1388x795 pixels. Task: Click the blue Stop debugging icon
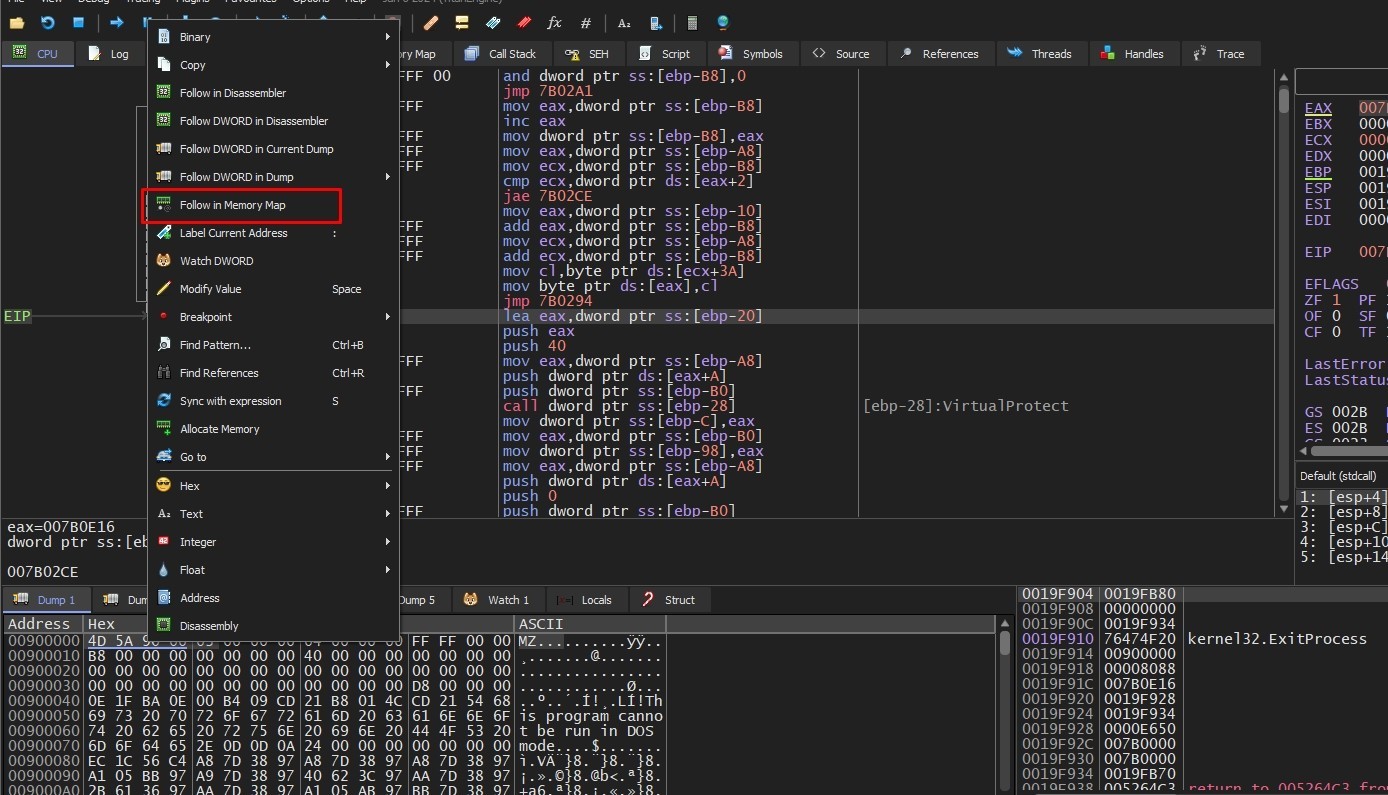pos(79,22)
